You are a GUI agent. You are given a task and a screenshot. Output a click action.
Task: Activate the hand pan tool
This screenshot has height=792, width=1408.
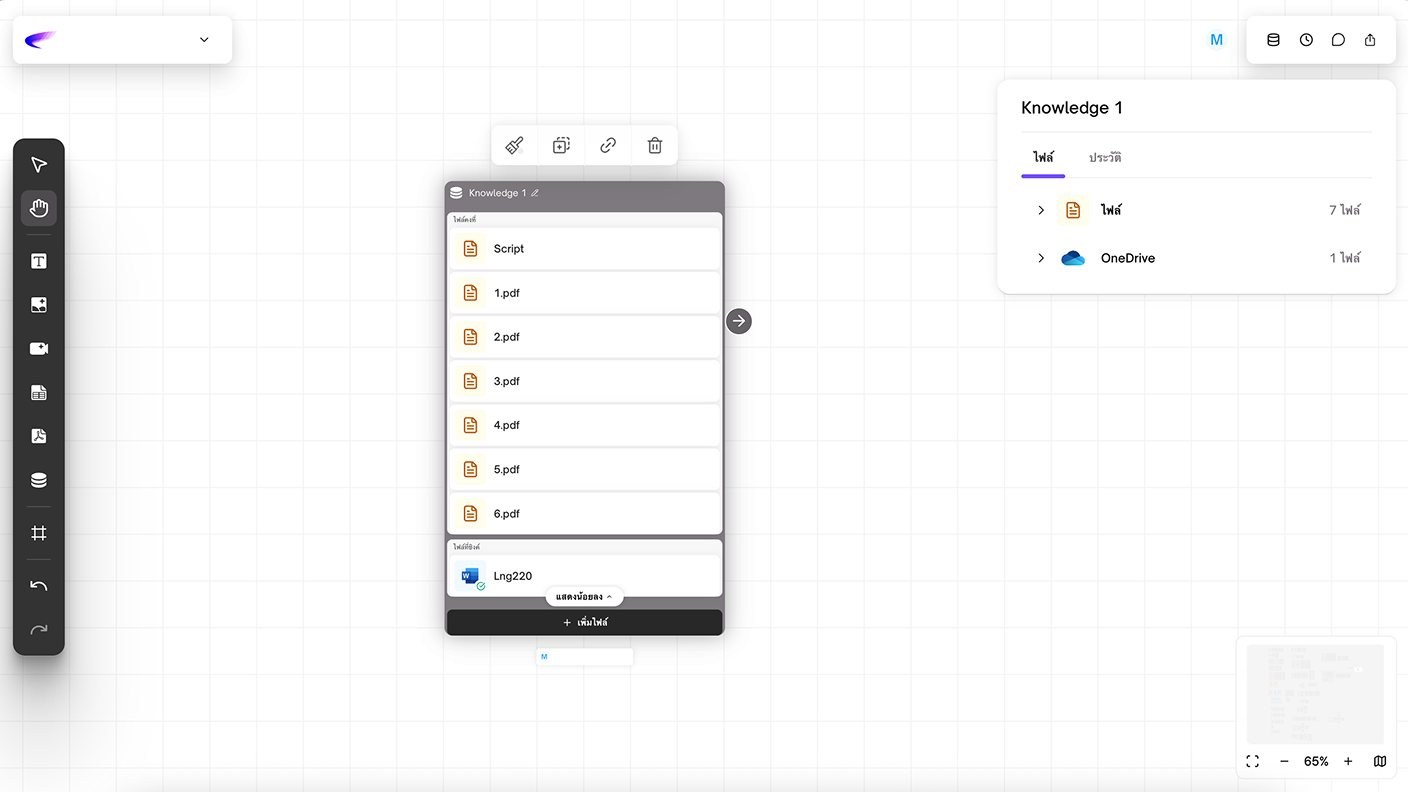[x=39, y=208]
